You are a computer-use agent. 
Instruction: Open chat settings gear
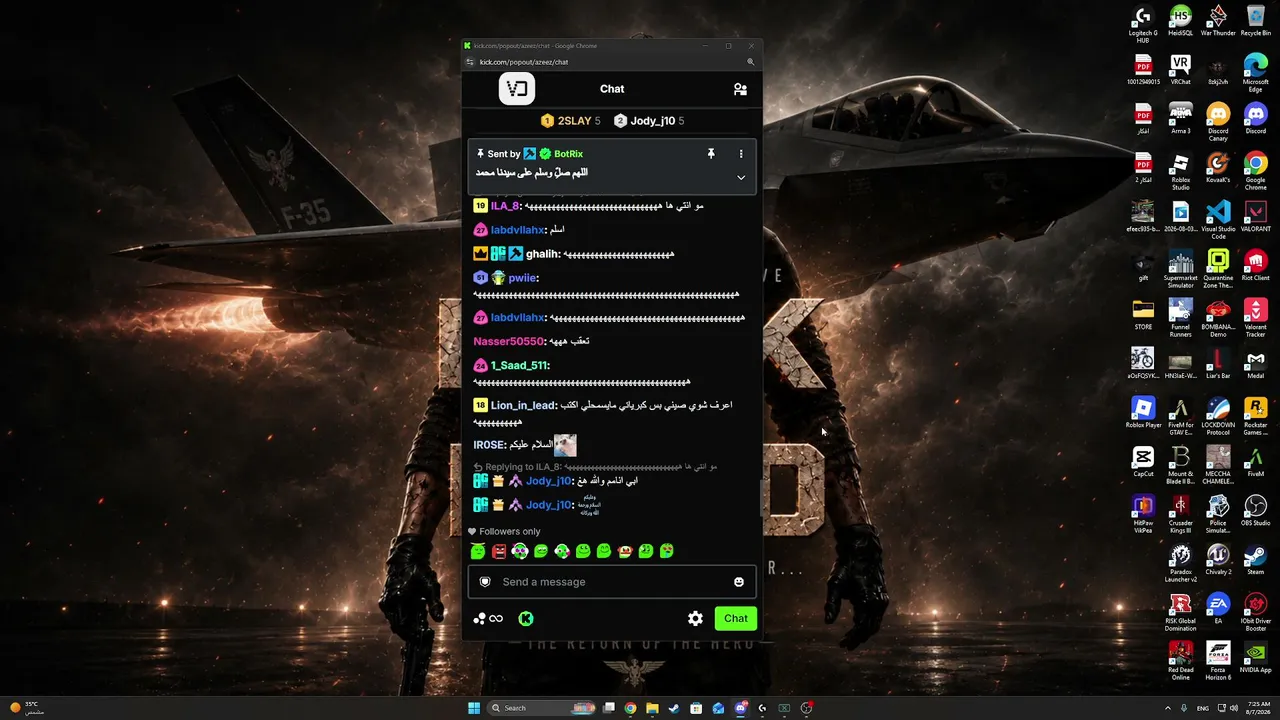[695, 618]
